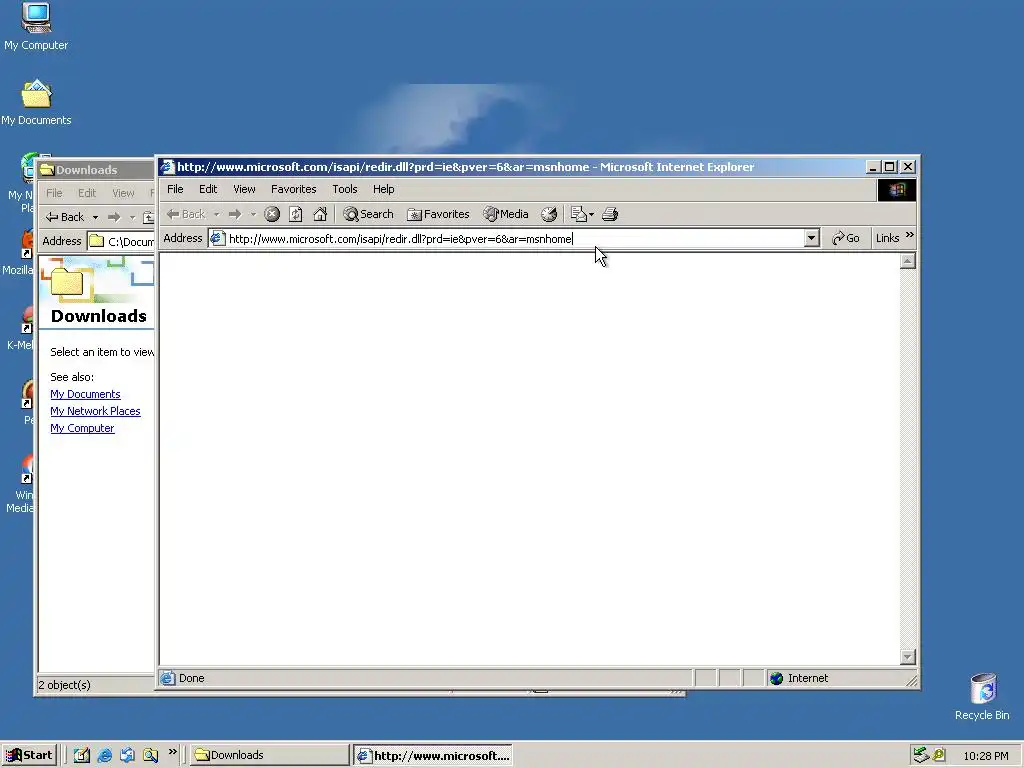Click the Downloads window address path field
This screenshot has width=1024, height=768.
coord(121,242)
